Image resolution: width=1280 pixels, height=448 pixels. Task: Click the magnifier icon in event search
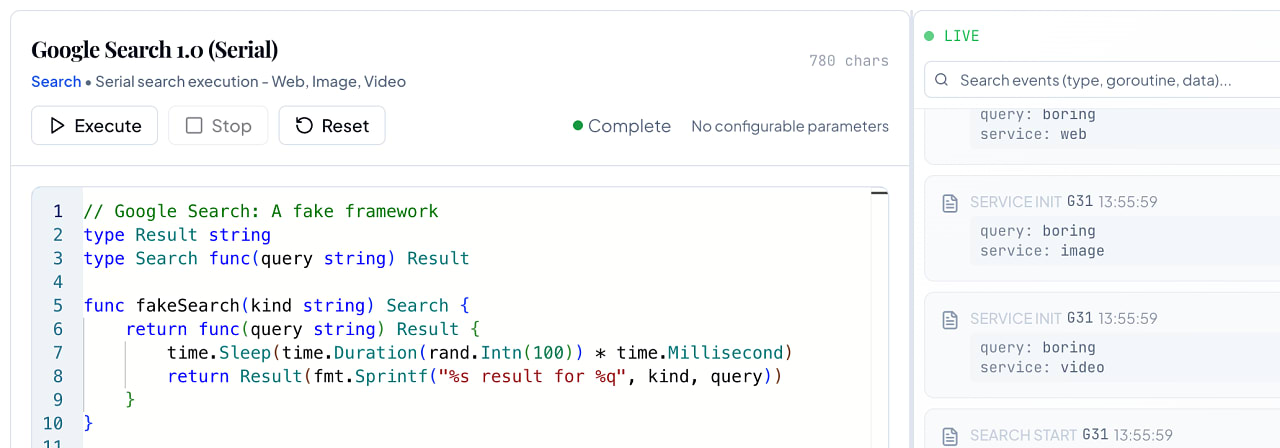942,80
